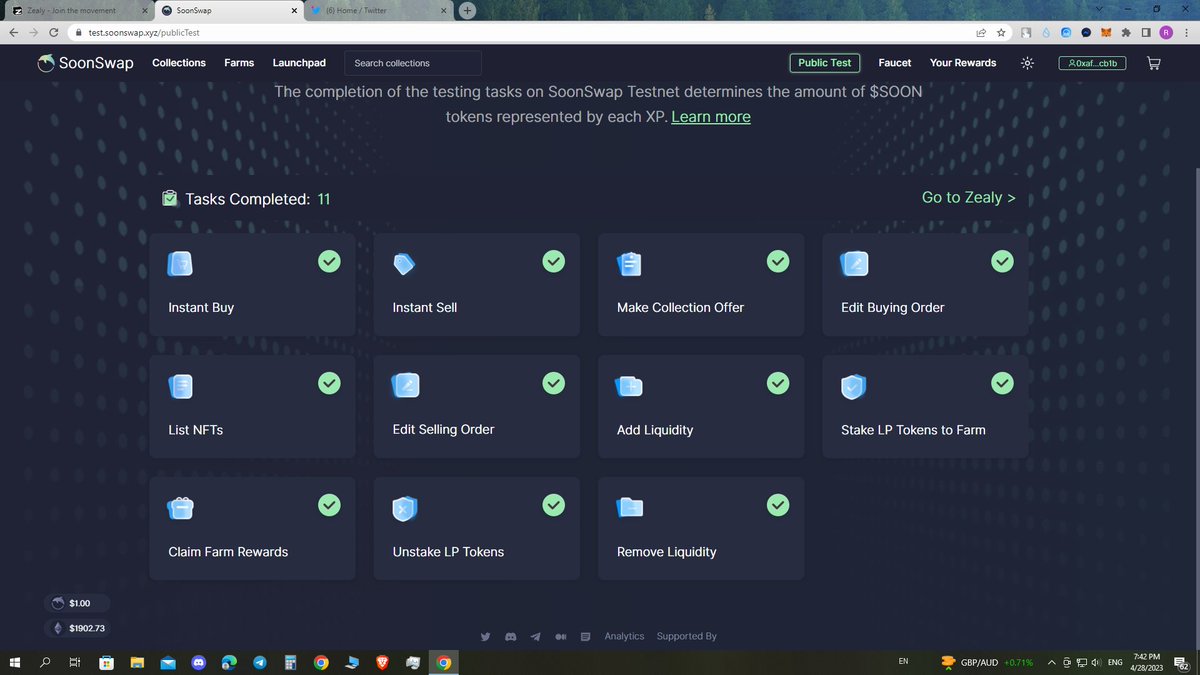Image resolution: width=1200 pixels, height=675 pixels.
Task: Click the Add Liquidity folder icon
Action: [x=630, y=386]
